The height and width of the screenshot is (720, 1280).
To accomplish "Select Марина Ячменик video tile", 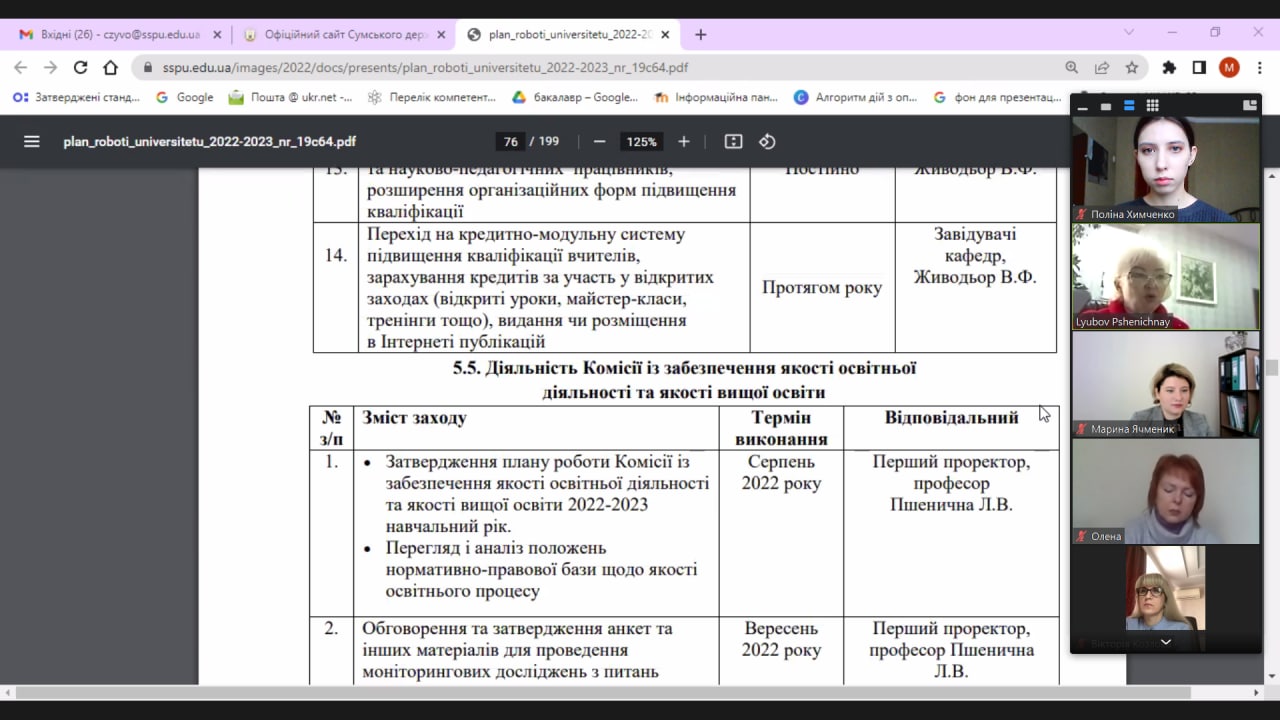I will [1166, 384].
